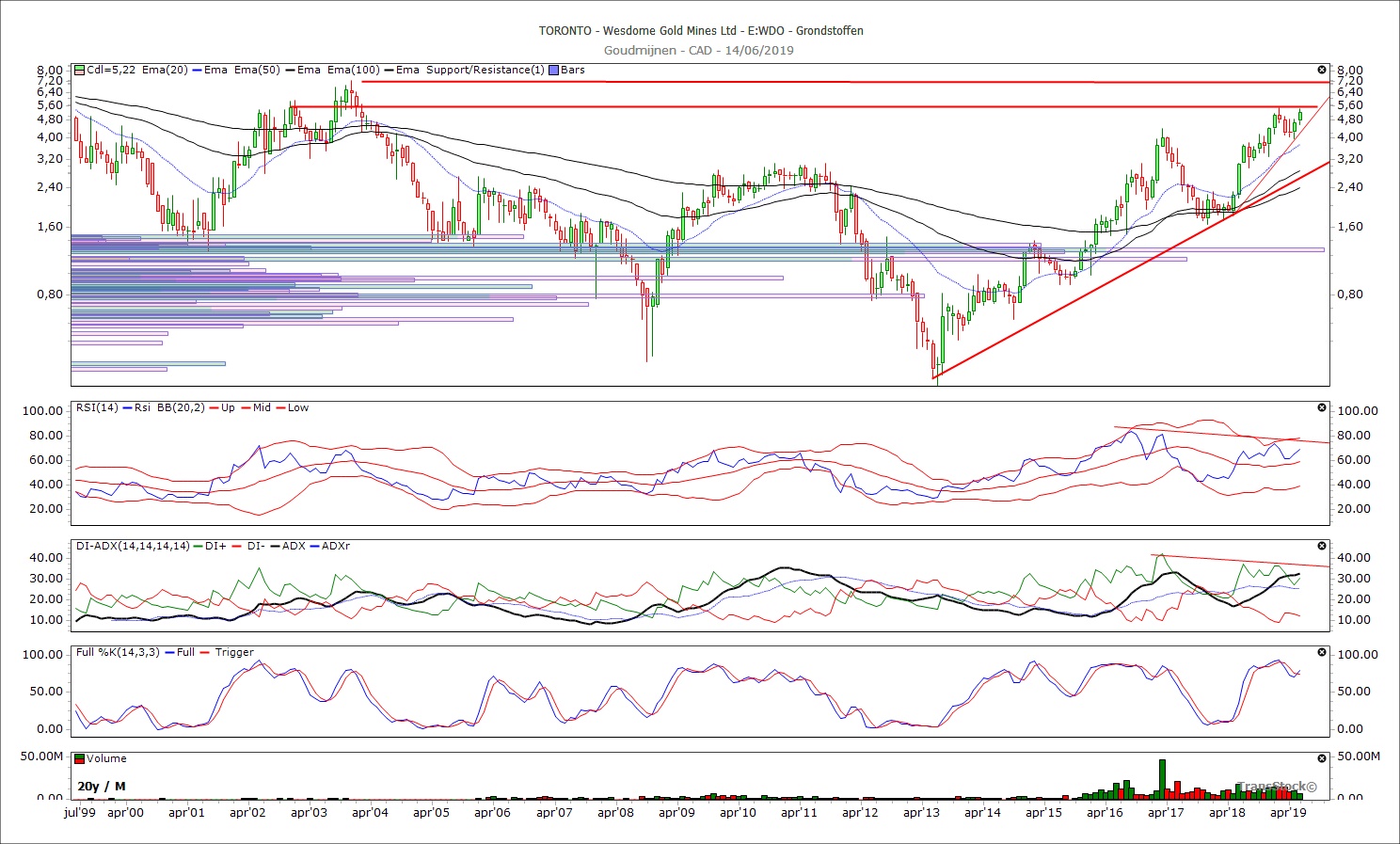Select the red DI- legend entry
The image size is (1400, 844).
point(255,546)
